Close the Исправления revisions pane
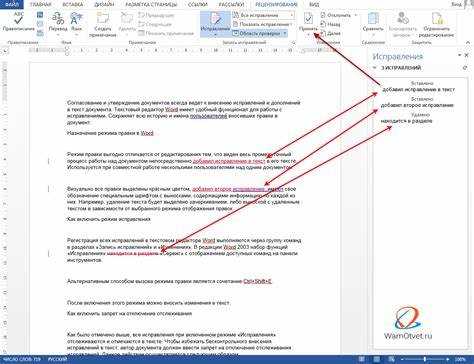Image resolution: width=474 pixels, height=364 pixels. 467,55
